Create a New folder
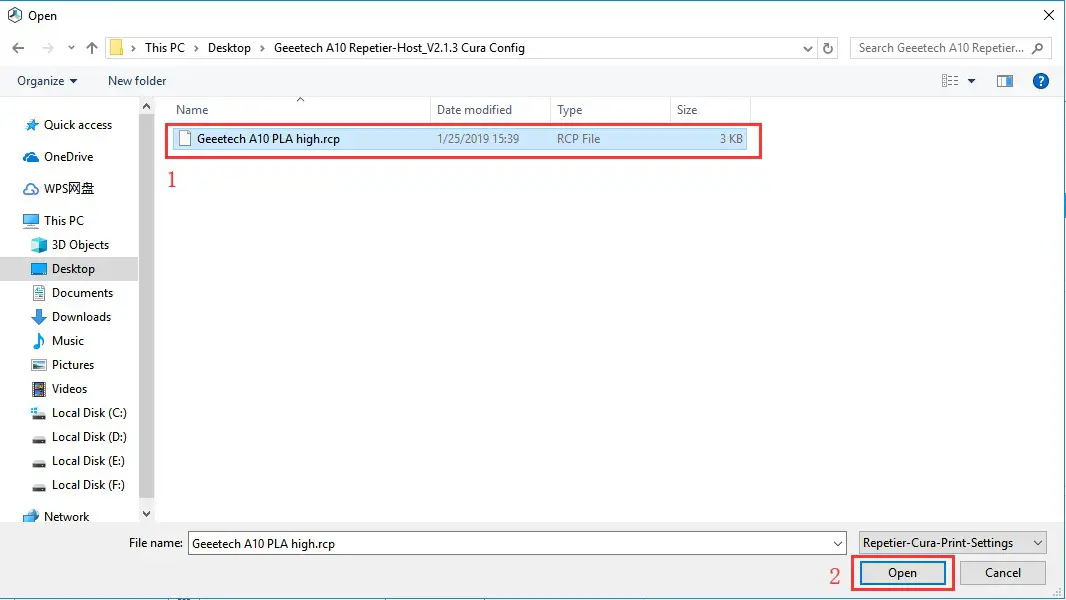This screenshot has width=1066, height=600. coord(137,81)
